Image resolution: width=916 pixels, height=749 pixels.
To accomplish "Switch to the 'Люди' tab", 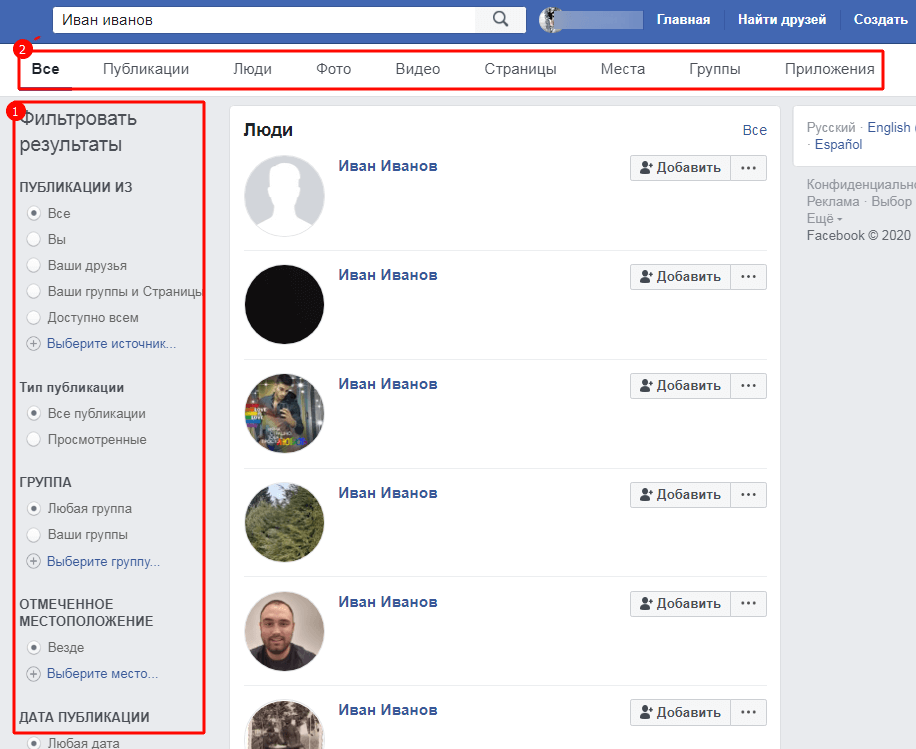I will click(252, 69).
